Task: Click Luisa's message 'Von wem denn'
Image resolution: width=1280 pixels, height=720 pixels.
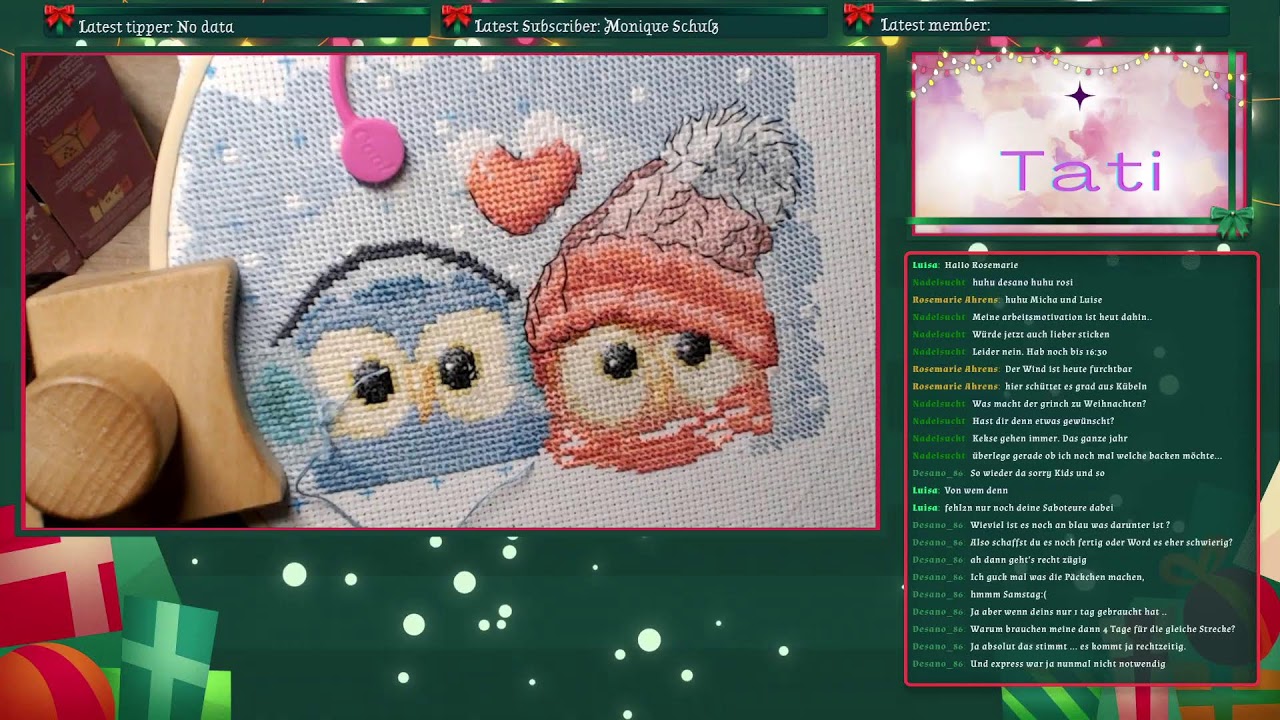Action: (976, 491)
